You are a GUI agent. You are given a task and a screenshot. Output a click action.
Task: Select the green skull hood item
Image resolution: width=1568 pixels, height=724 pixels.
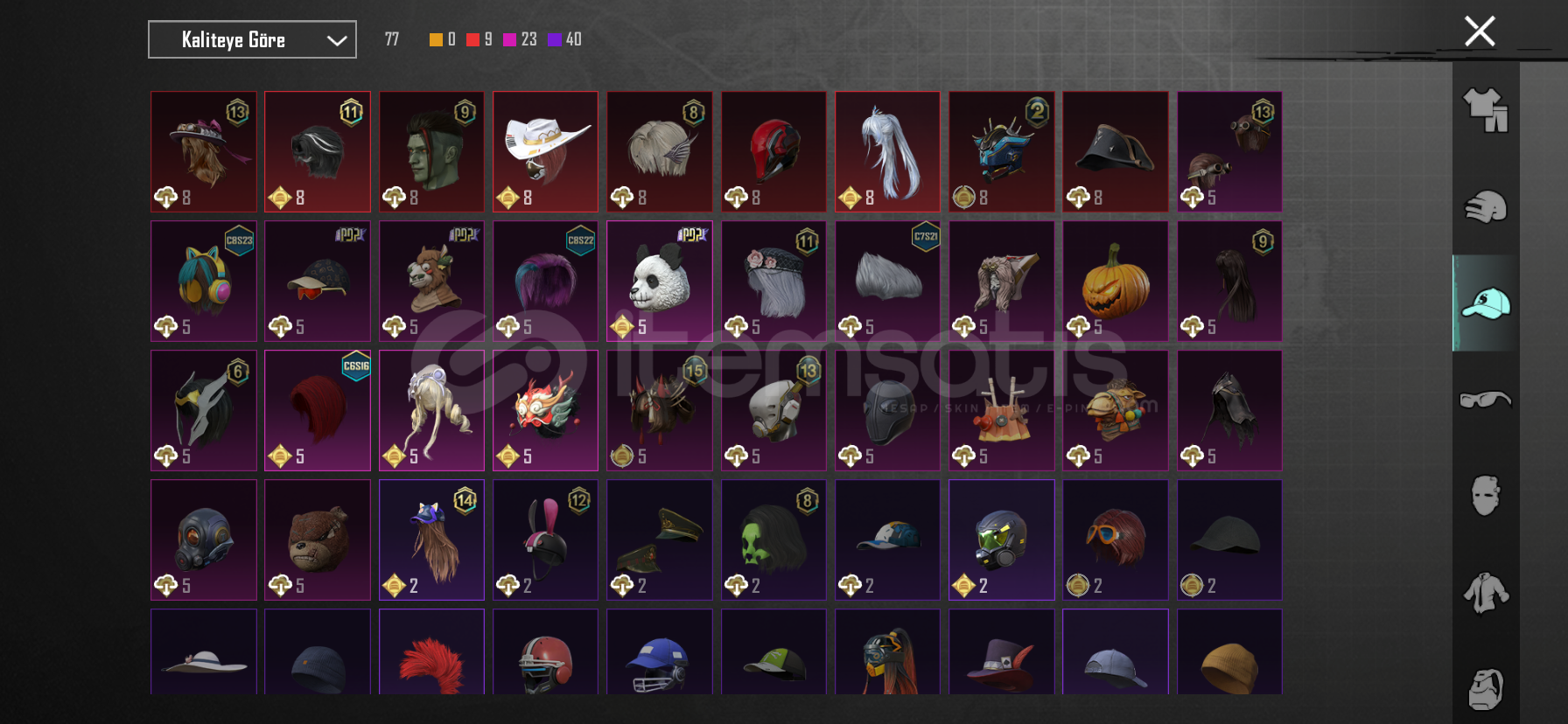pos(773,540)
